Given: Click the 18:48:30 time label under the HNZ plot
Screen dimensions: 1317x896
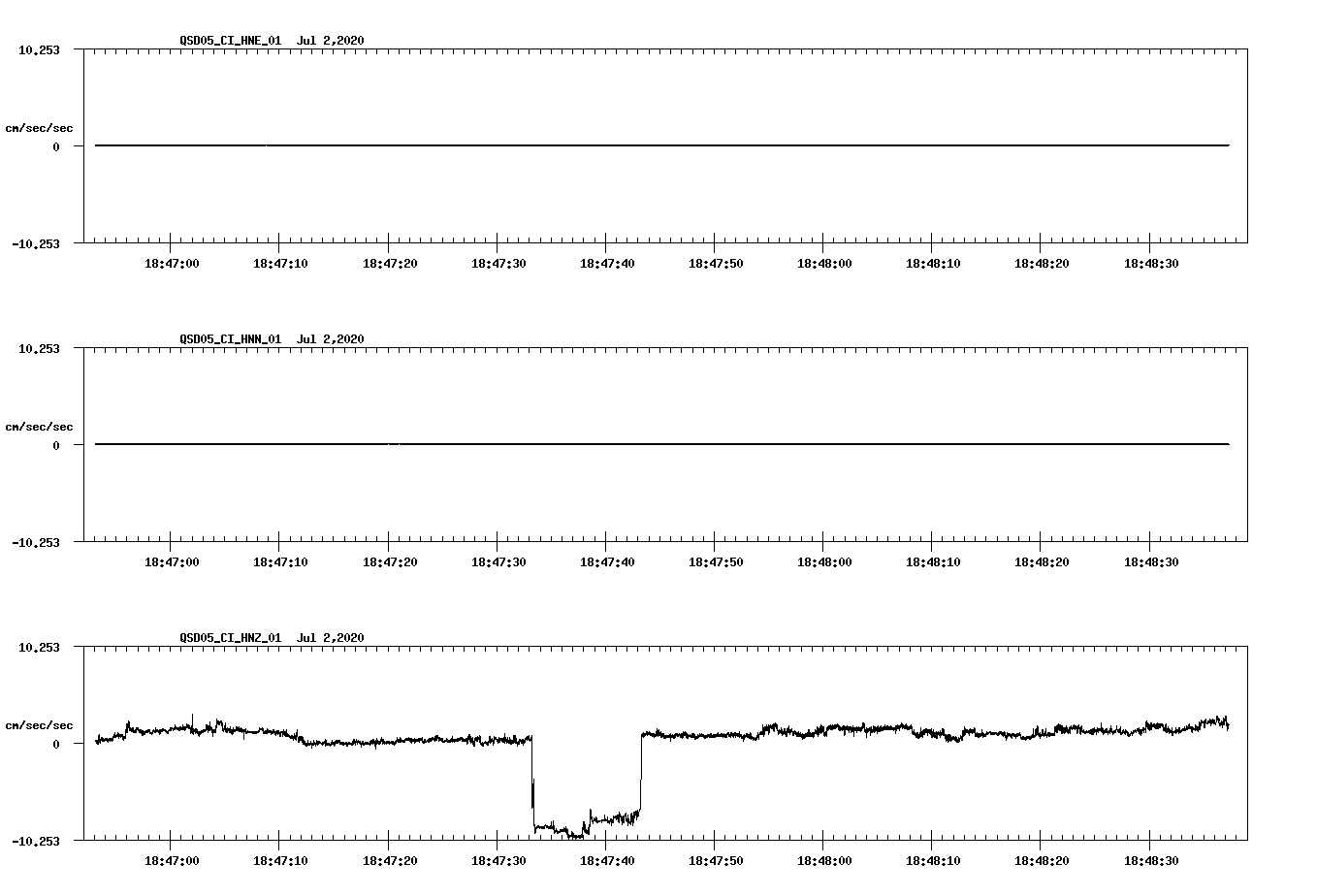Looking at the screenshot, I should click(x=1151, y=861).
